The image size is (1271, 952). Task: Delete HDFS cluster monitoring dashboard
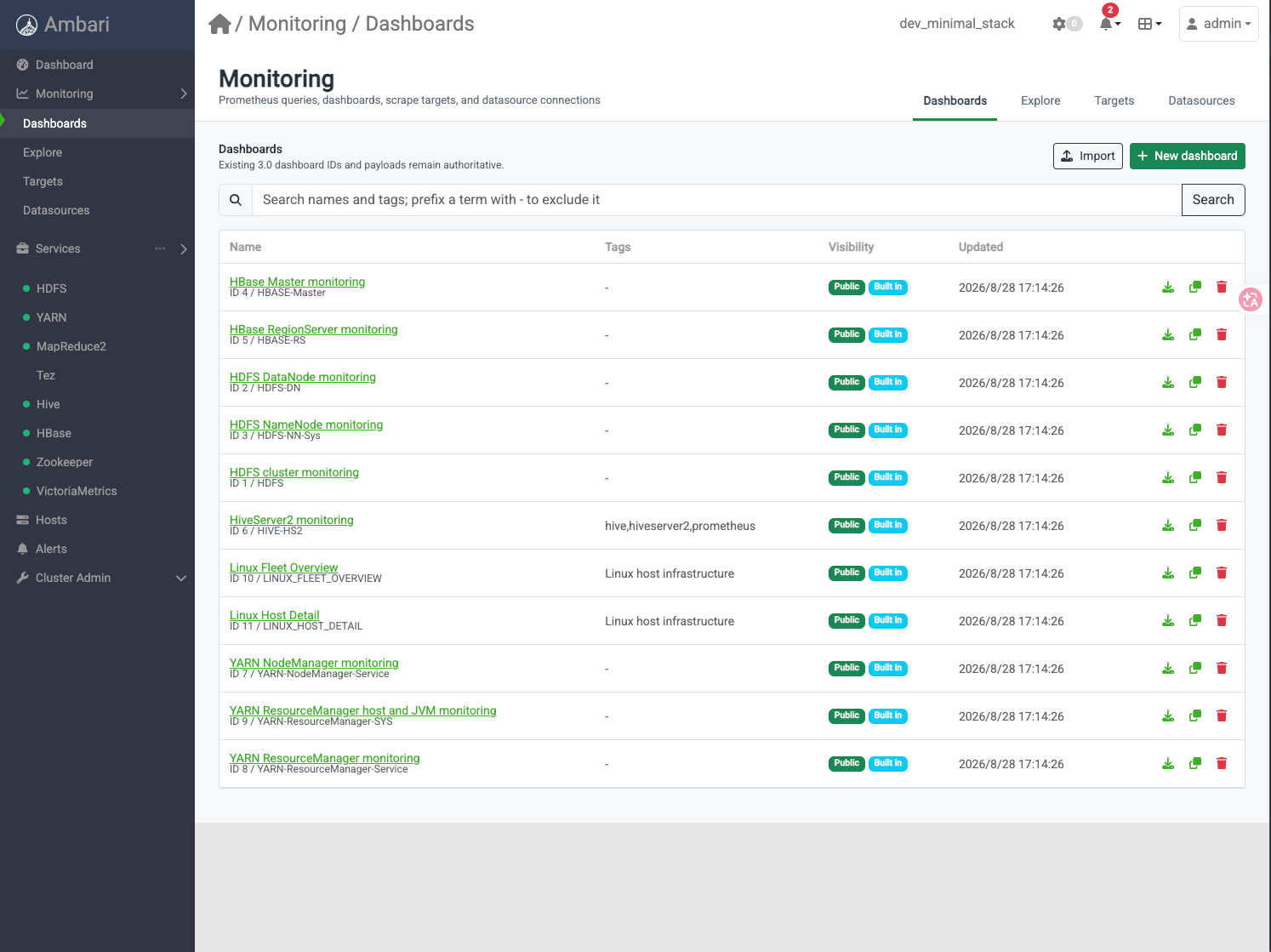click(1222, 478)
